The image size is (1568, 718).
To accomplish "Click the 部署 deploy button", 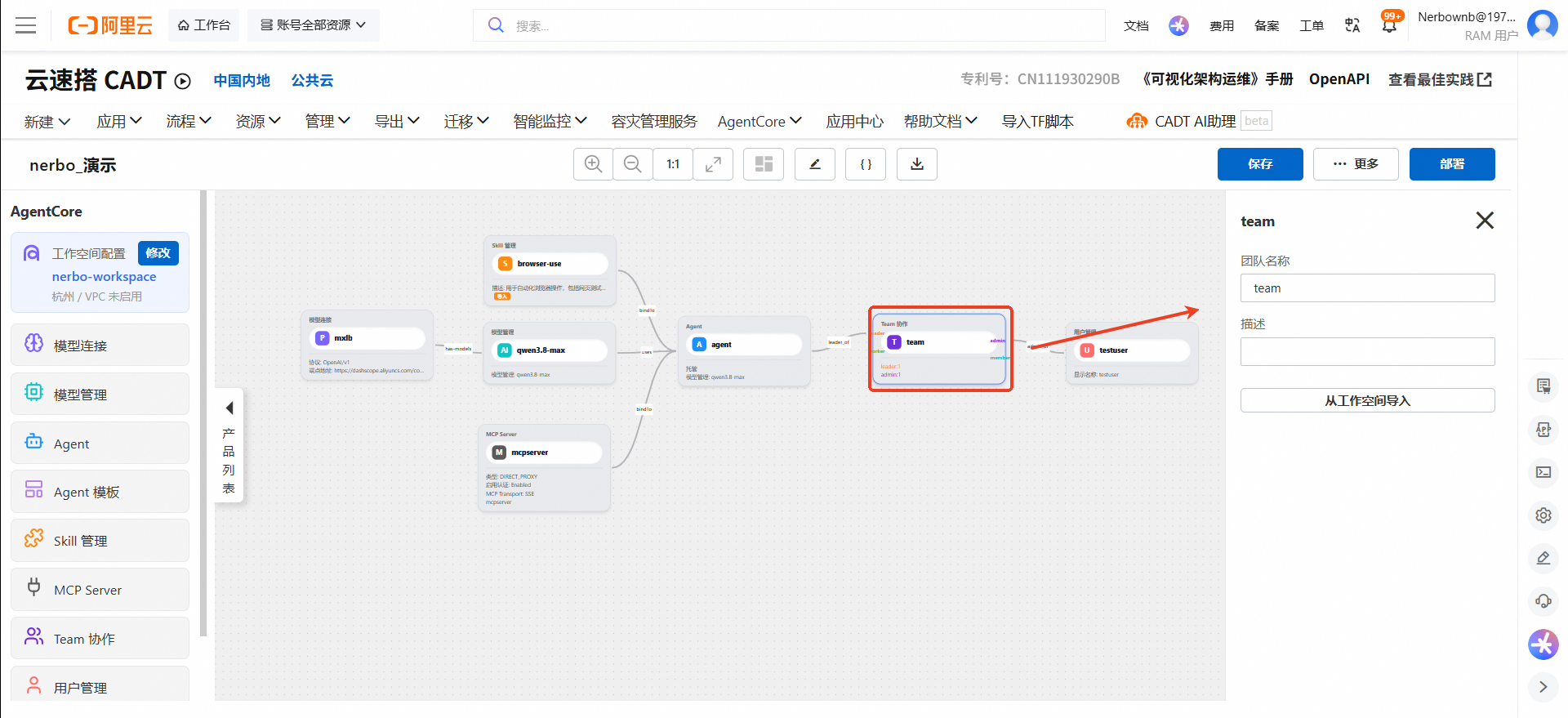I will (1452, 164).
